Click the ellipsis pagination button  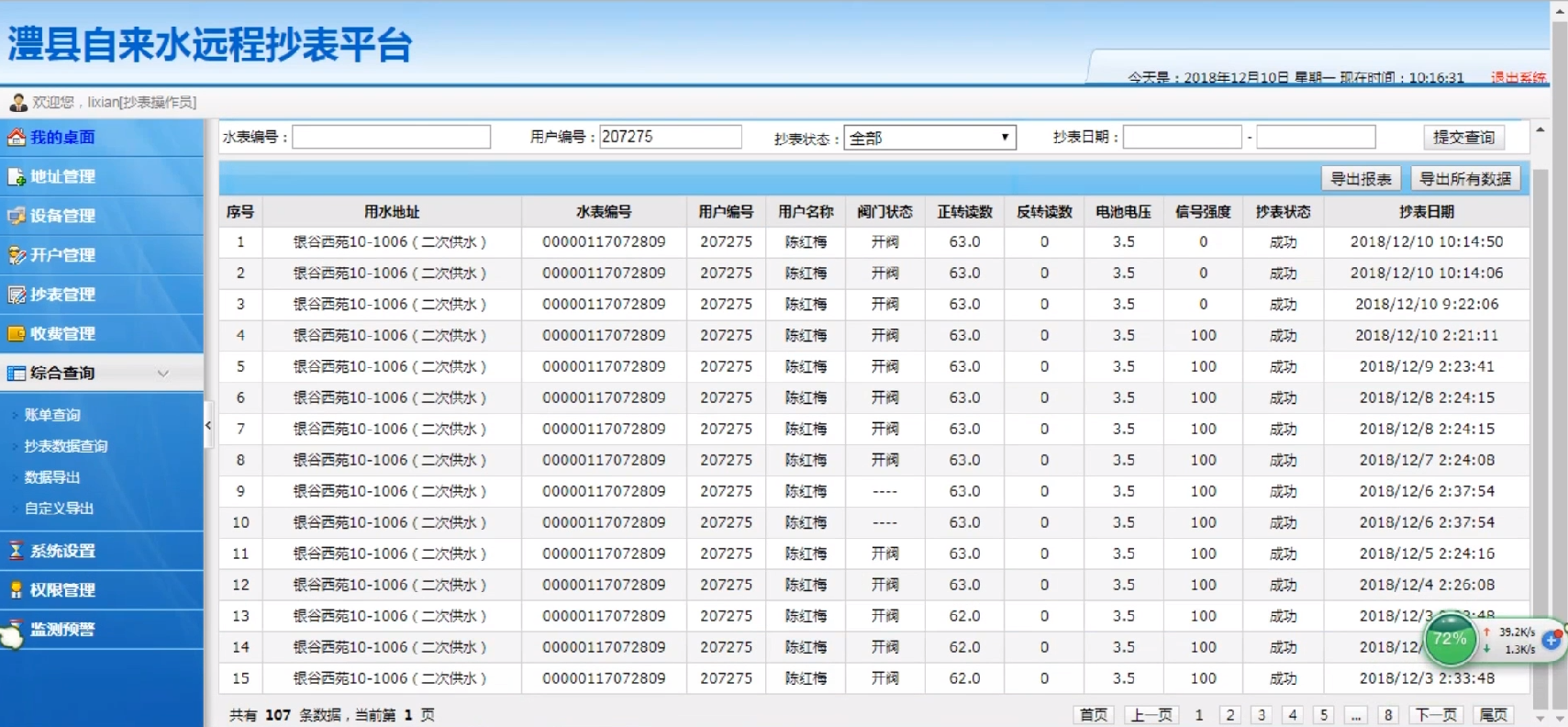coord(1356,715)
